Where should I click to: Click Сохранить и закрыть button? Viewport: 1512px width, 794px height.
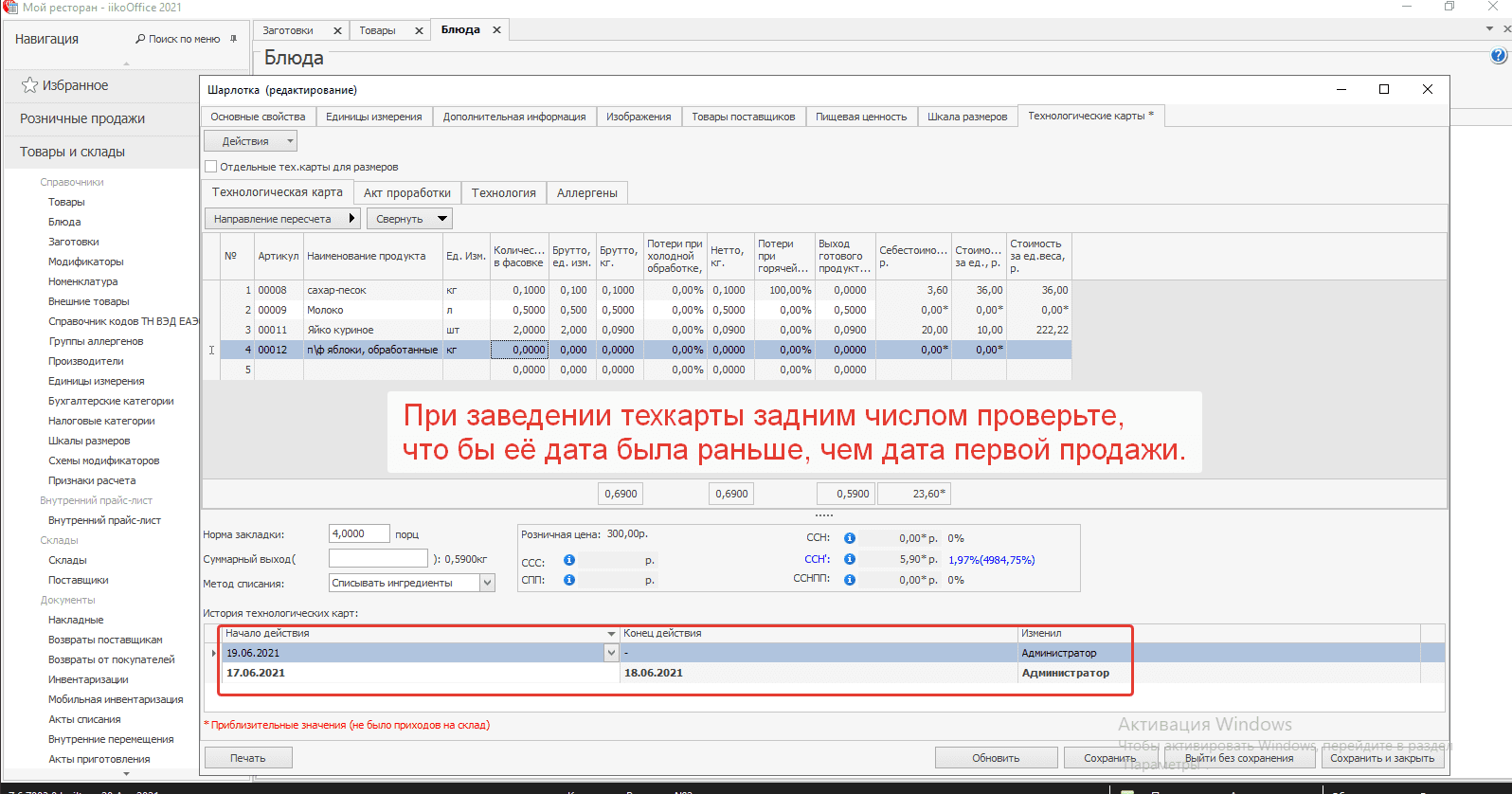point(1382,758)
